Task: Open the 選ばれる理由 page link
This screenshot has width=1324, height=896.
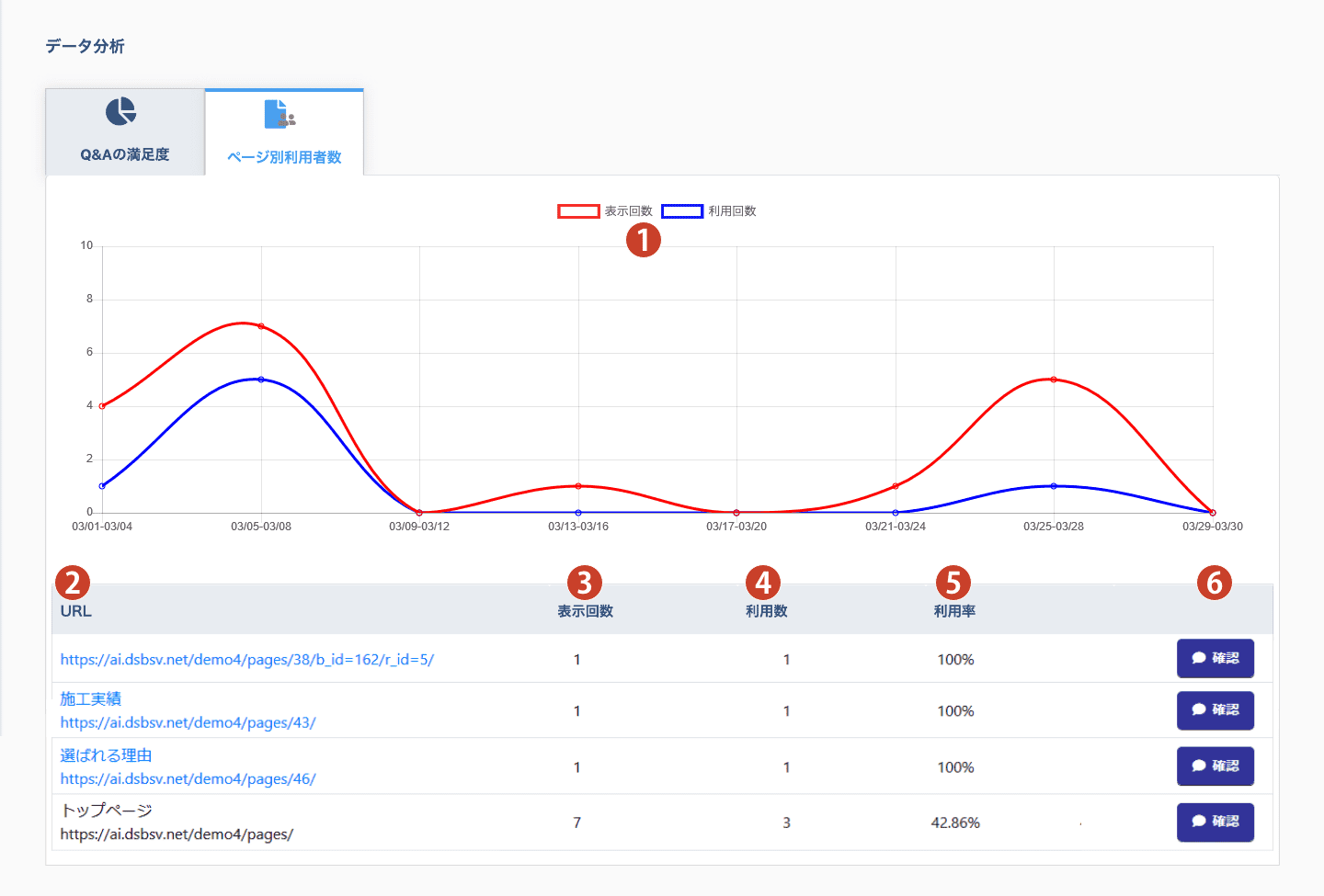Action: (106, 755)
